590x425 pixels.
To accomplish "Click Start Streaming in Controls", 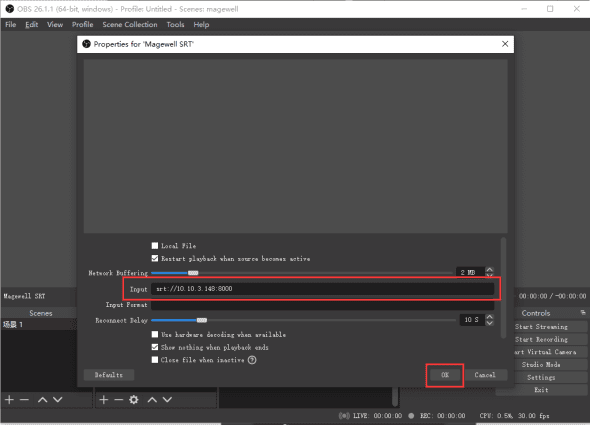I will [541, 327].
